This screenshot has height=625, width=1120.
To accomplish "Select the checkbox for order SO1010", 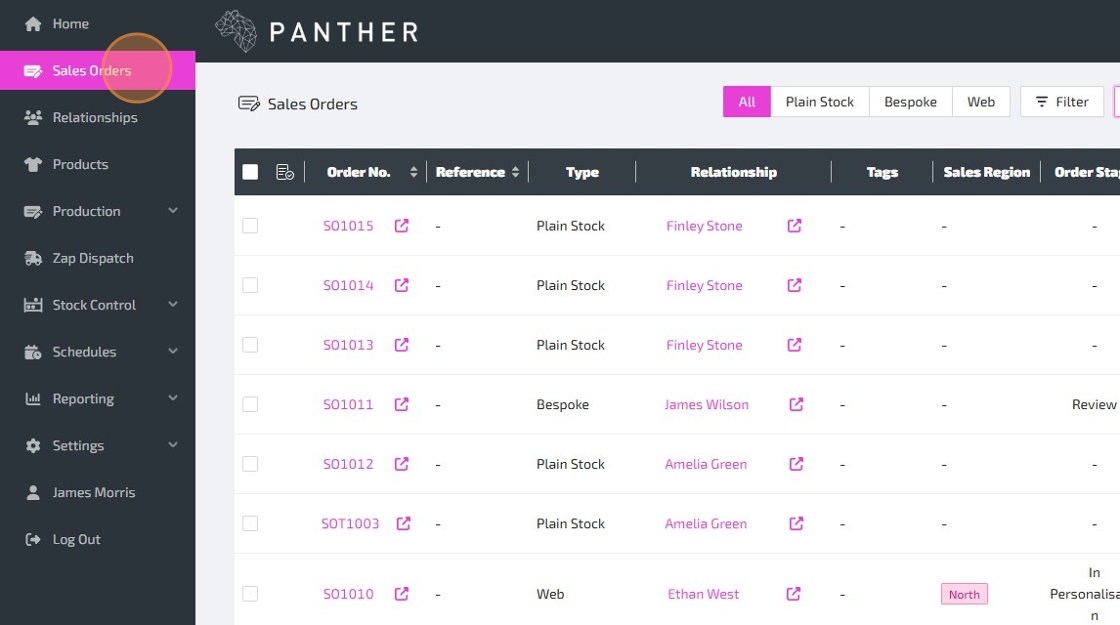I will (250, 594).
